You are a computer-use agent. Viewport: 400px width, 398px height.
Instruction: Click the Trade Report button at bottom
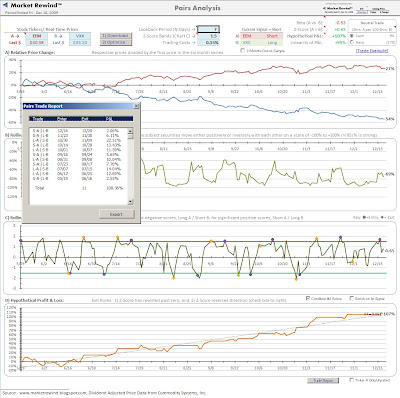coord(323,380)
